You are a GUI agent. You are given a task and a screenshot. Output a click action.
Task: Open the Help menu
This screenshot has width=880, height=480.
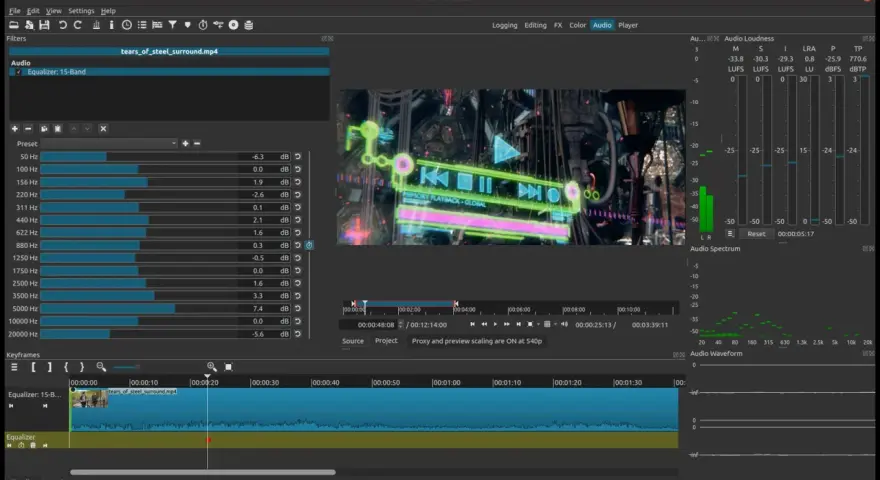pos(108,11)
